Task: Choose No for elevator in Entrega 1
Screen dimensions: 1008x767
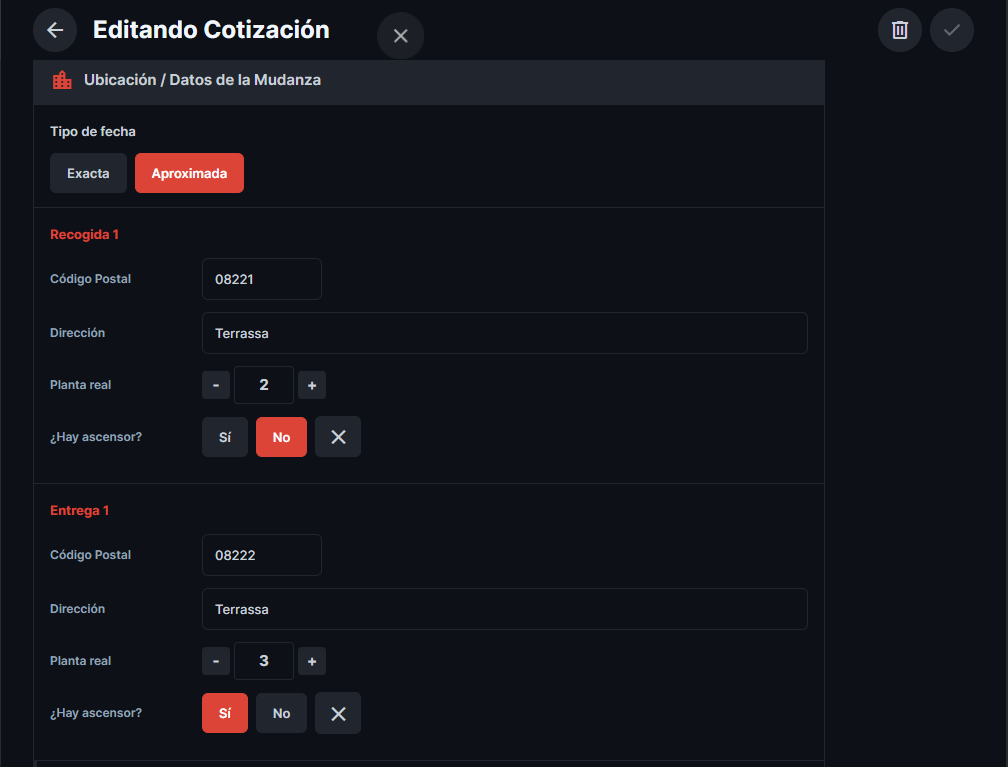Action: (x=282, y=713)
